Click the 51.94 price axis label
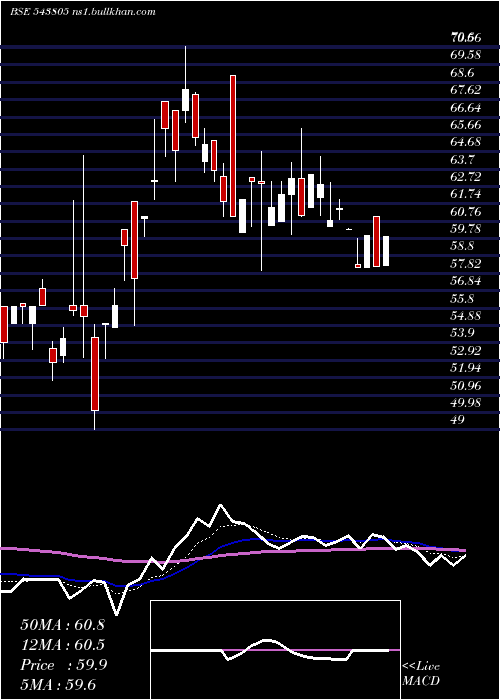 [x=466, y=368]
